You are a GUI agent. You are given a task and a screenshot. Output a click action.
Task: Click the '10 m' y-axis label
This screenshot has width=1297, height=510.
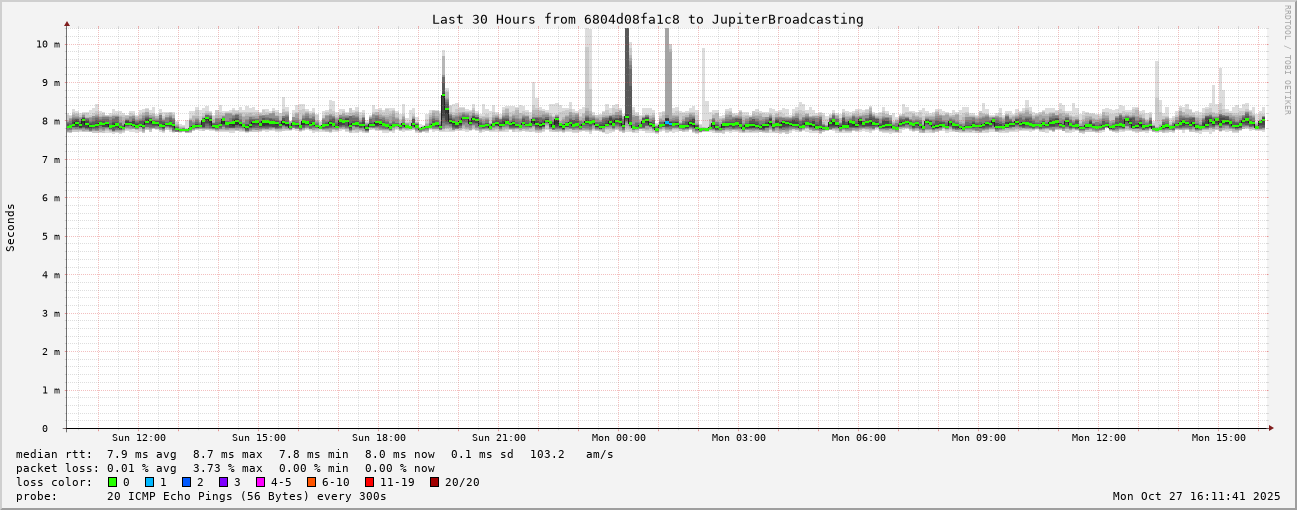[48, 44]
